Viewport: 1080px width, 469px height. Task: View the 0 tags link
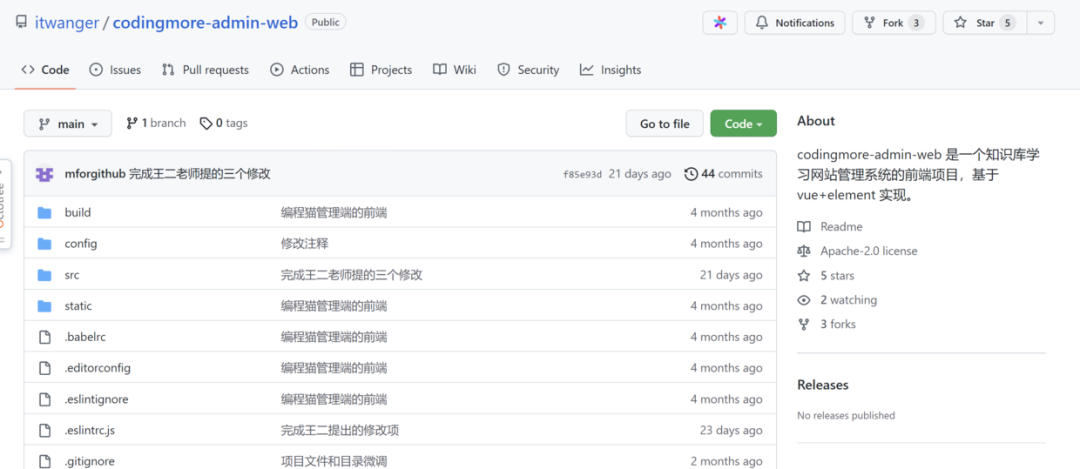tap(224, 123)
